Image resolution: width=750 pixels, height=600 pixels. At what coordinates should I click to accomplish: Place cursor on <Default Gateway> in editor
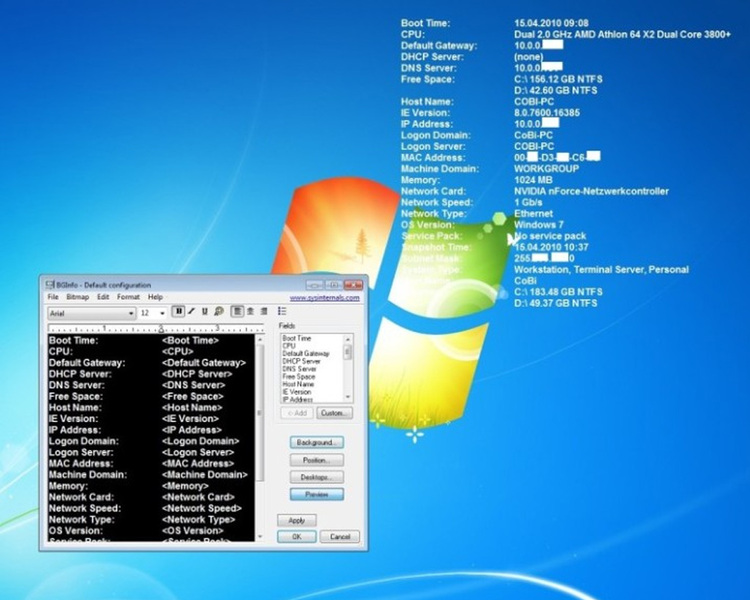click(x=204, y=363)
